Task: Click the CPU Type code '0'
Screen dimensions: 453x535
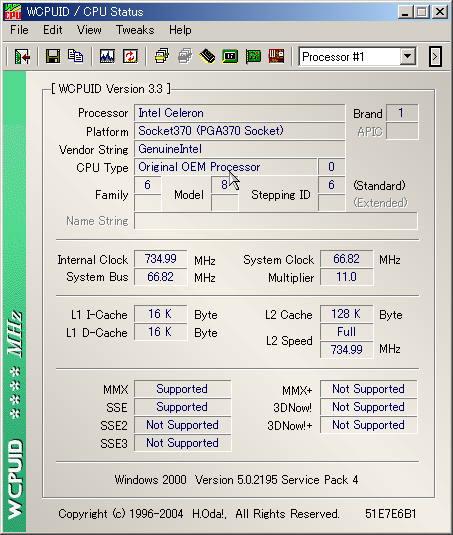Action: point(332,167)
